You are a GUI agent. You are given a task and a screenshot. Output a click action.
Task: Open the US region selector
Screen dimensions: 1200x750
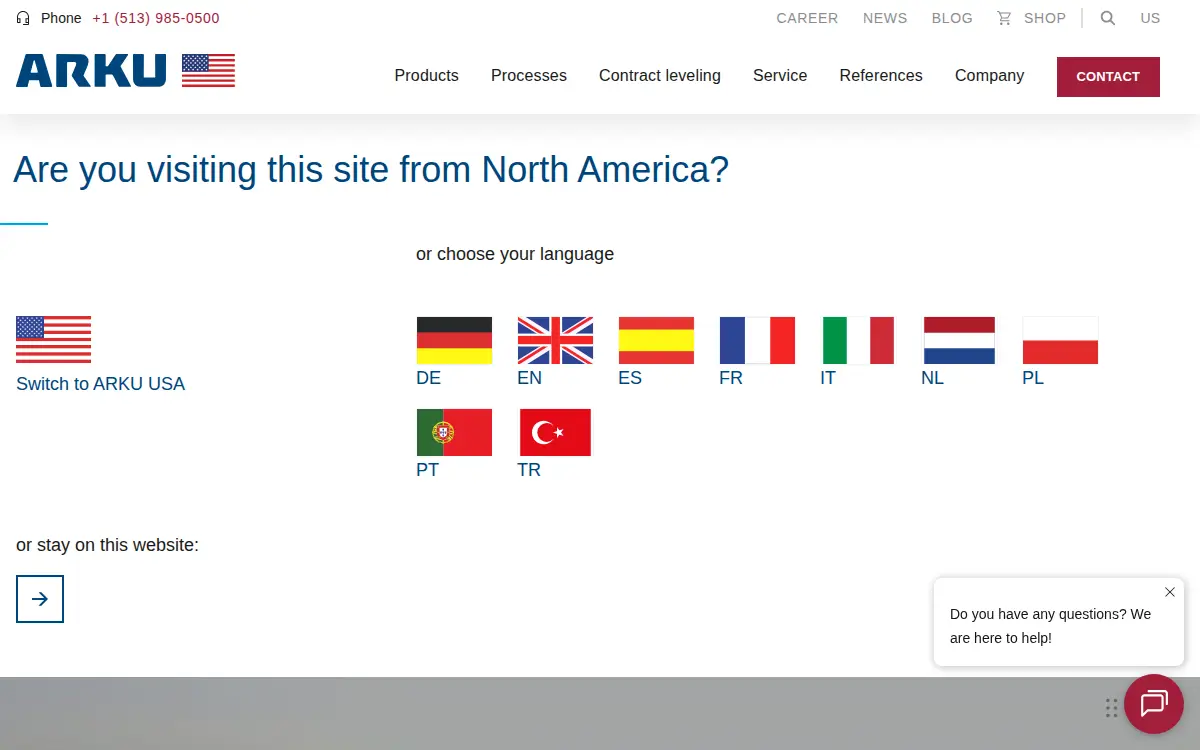pos(1150,18)
